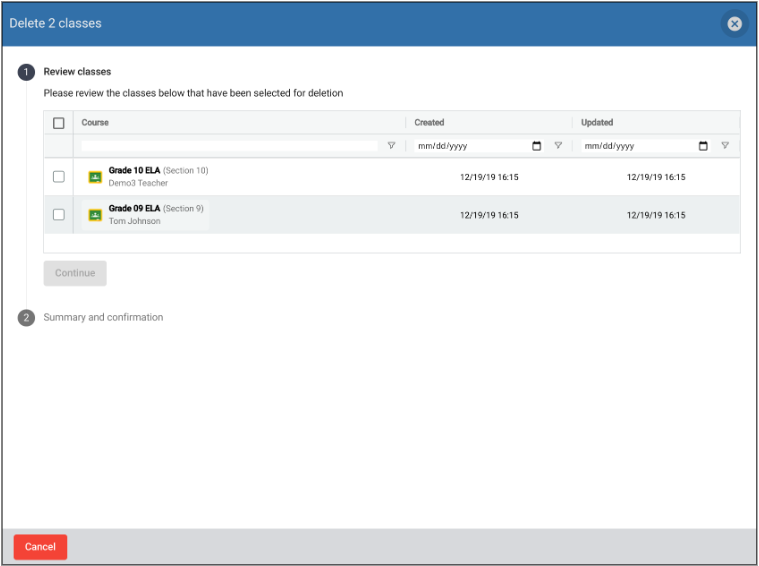759x566 pixels.
Task: Sort by the Created column header
Action: point(430,123)
